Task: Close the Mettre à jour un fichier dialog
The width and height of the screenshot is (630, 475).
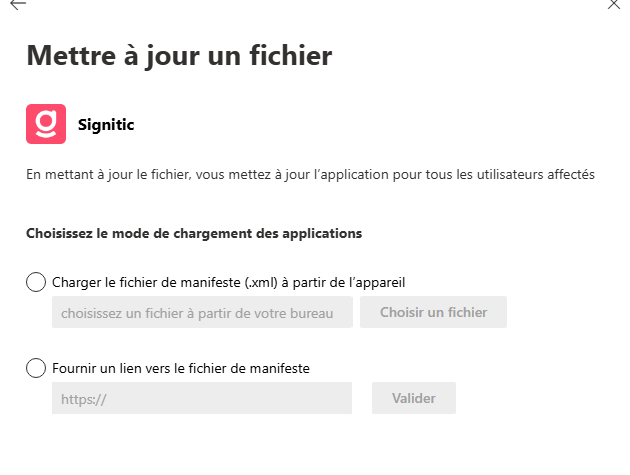Action: coord(614,4)
